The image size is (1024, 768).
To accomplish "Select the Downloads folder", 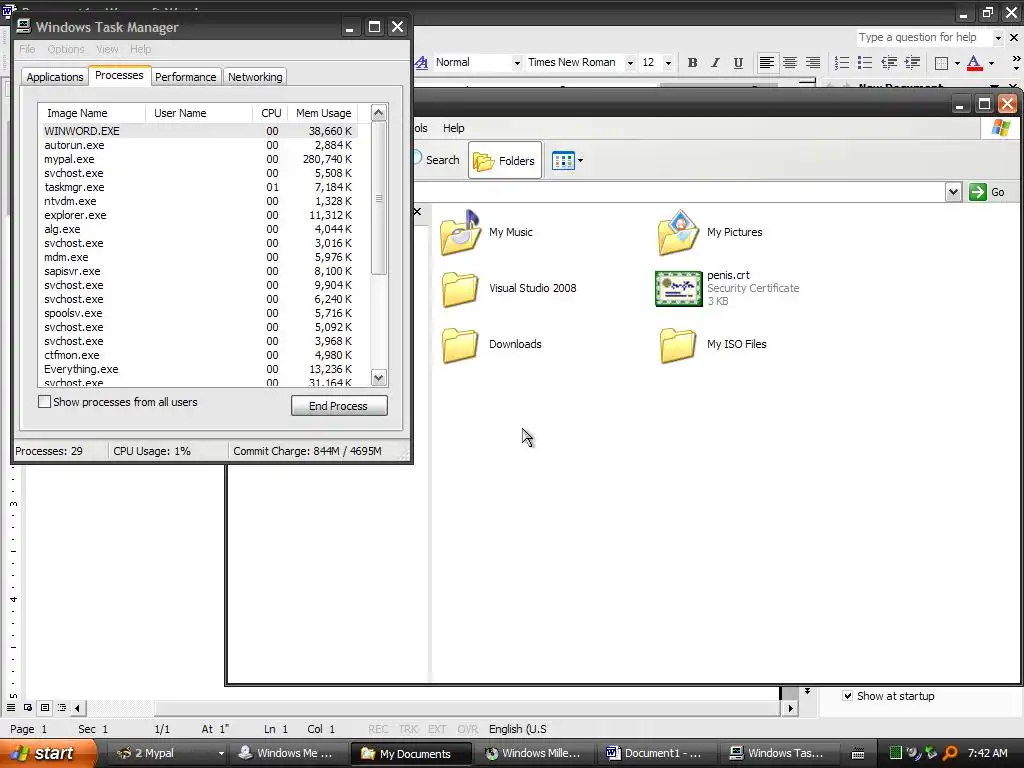I will (x=491, y=344).
